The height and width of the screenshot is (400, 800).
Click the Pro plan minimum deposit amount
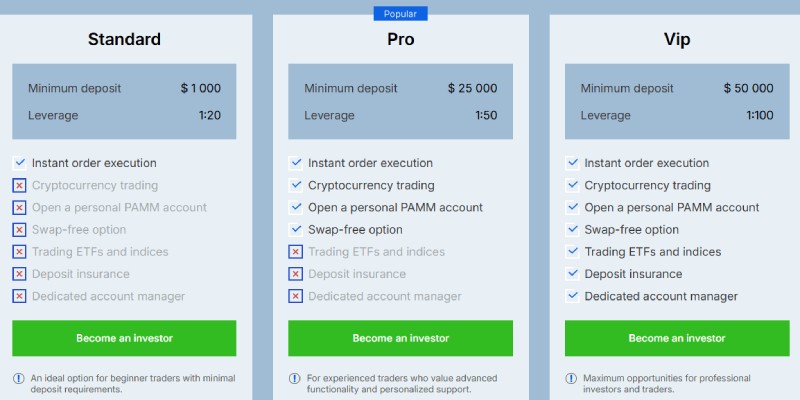coord(472,88)
